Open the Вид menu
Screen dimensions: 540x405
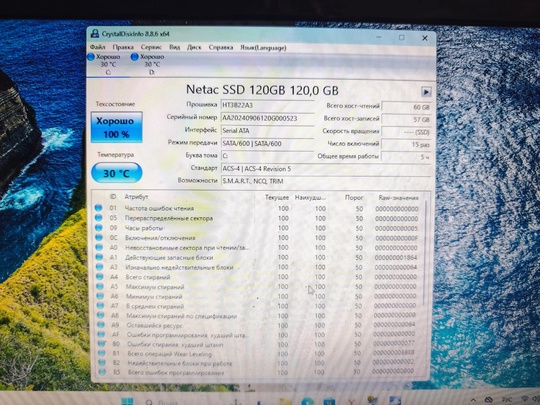point(175,47)
